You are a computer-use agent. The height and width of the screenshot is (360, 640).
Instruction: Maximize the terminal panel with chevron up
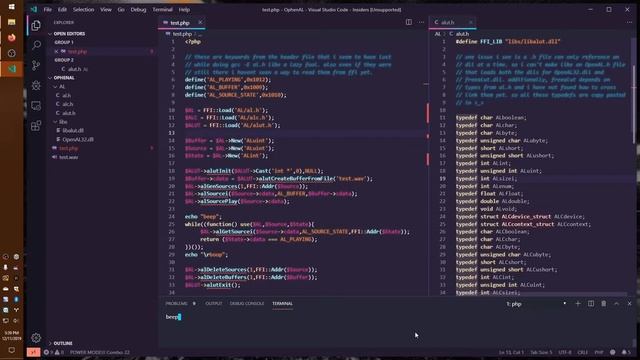coord(616,304)
